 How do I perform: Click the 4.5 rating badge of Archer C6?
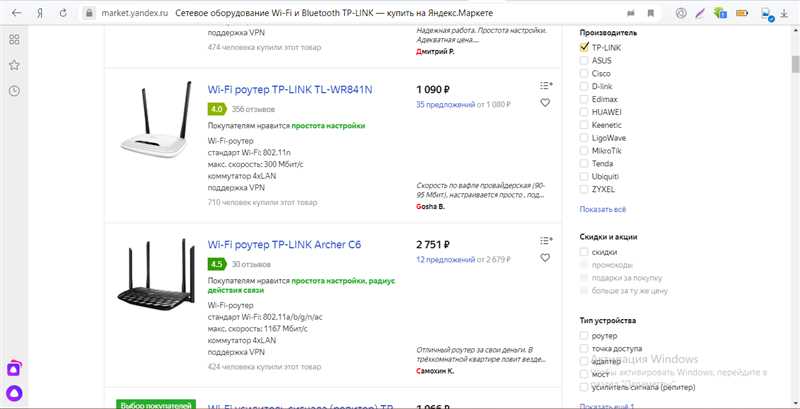coord(217,264)
